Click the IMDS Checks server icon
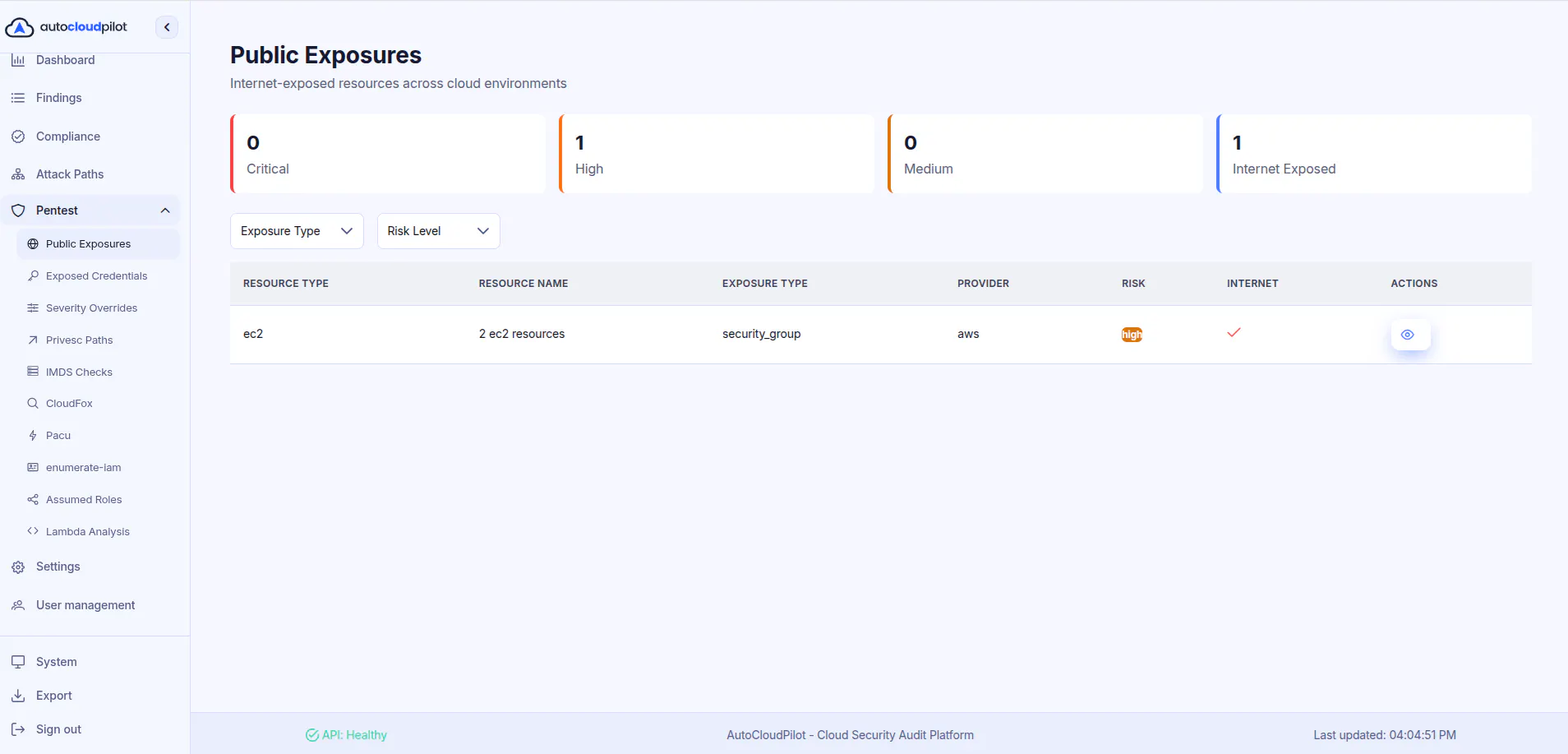 coord(33,372)
